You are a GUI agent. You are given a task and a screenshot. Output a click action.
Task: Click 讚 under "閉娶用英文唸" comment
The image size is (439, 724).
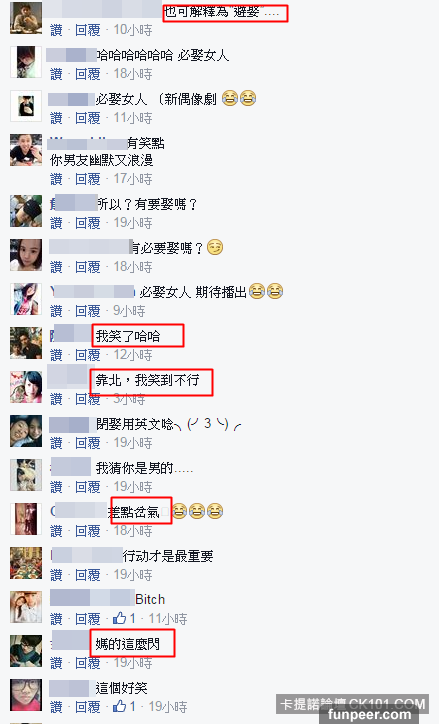56,443
